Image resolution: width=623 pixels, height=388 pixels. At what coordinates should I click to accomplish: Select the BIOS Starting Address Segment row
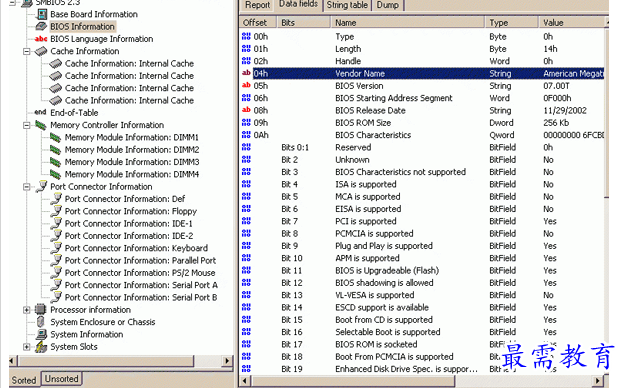422,98
